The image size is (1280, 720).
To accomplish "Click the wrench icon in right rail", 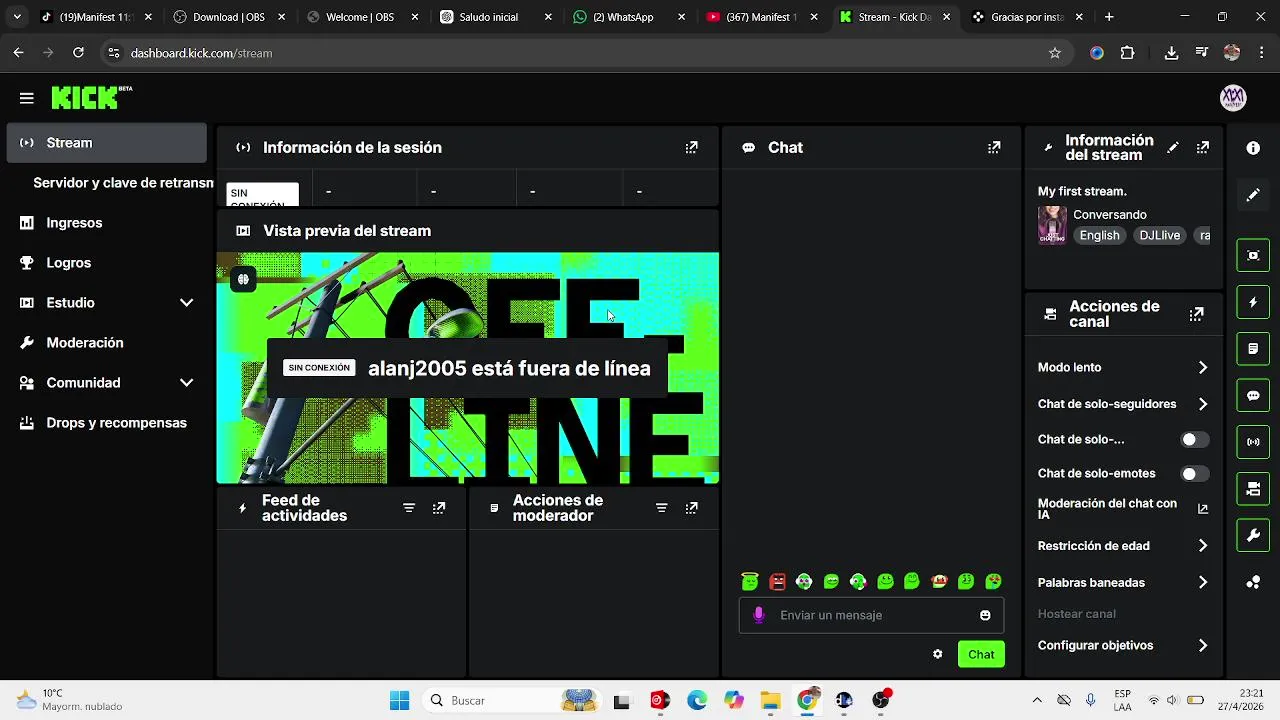I will pos(1253,536).
